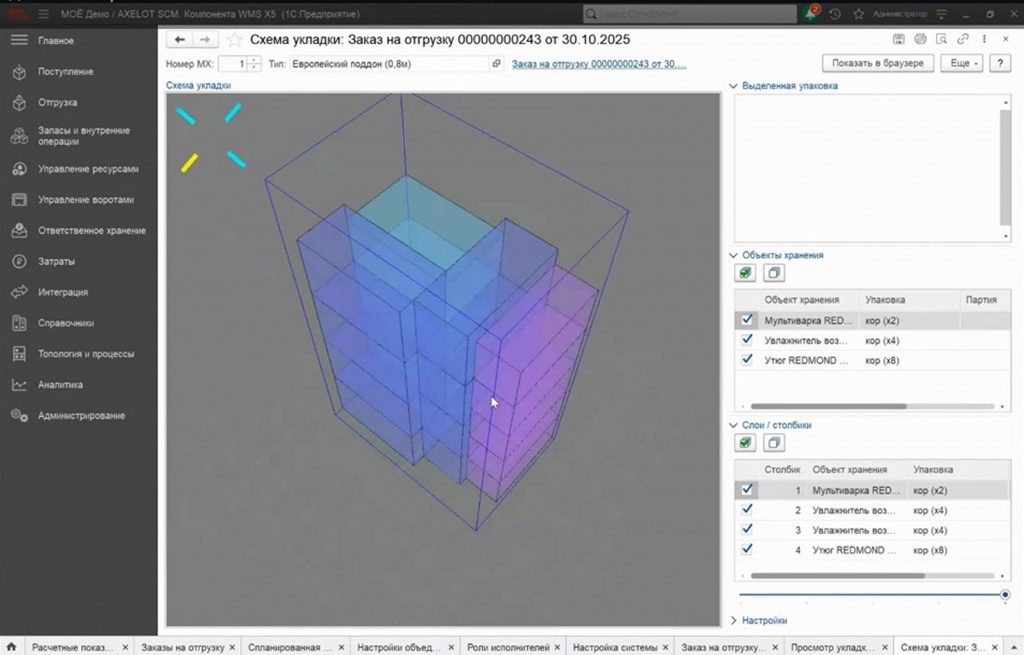This screenshot has width=1024, height=655.
Task: Open the Home page icon
Action: [11, 647]
